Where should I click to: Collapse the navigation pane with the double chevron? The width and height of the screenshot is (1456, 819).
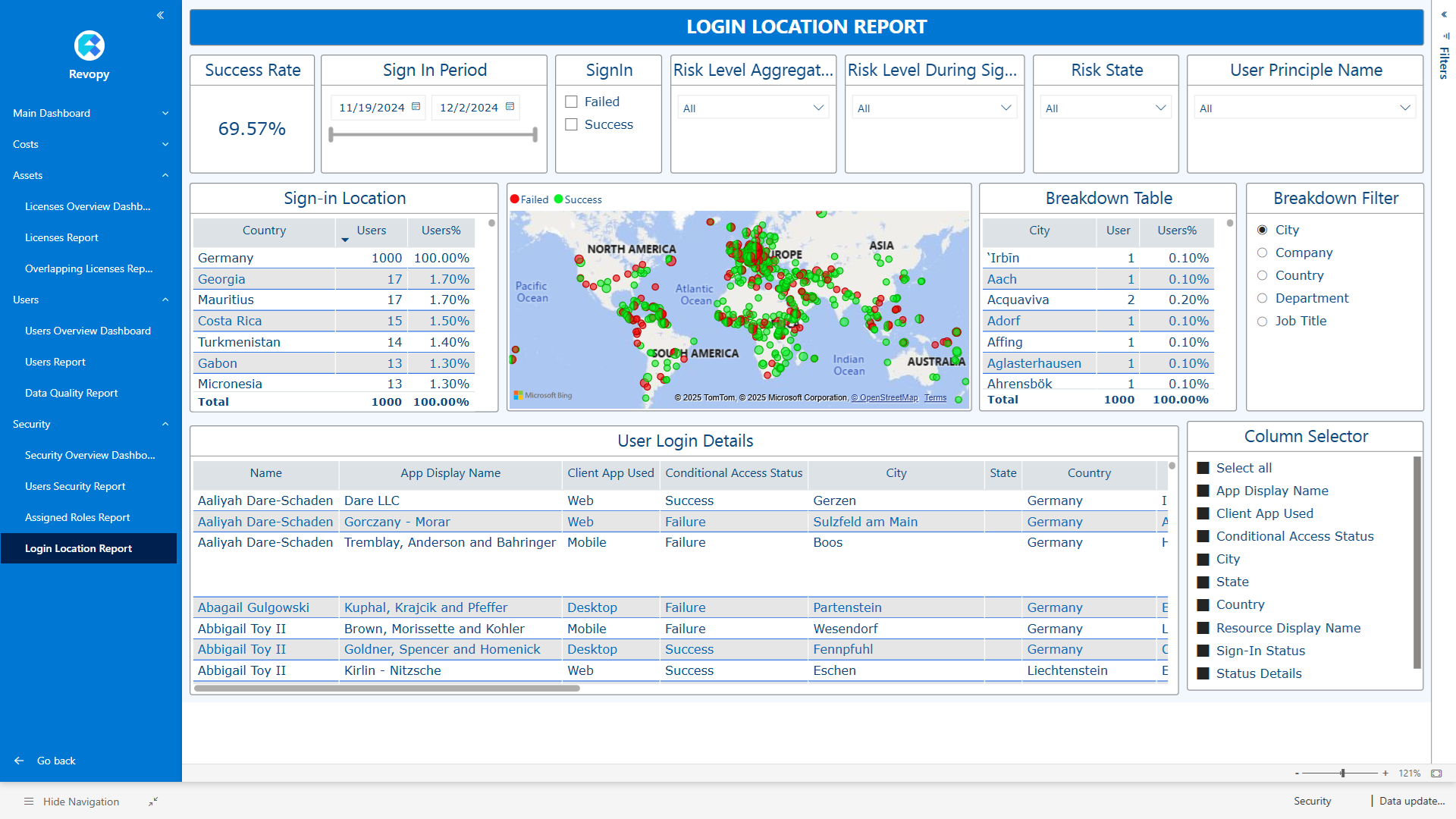click(160, 14)
